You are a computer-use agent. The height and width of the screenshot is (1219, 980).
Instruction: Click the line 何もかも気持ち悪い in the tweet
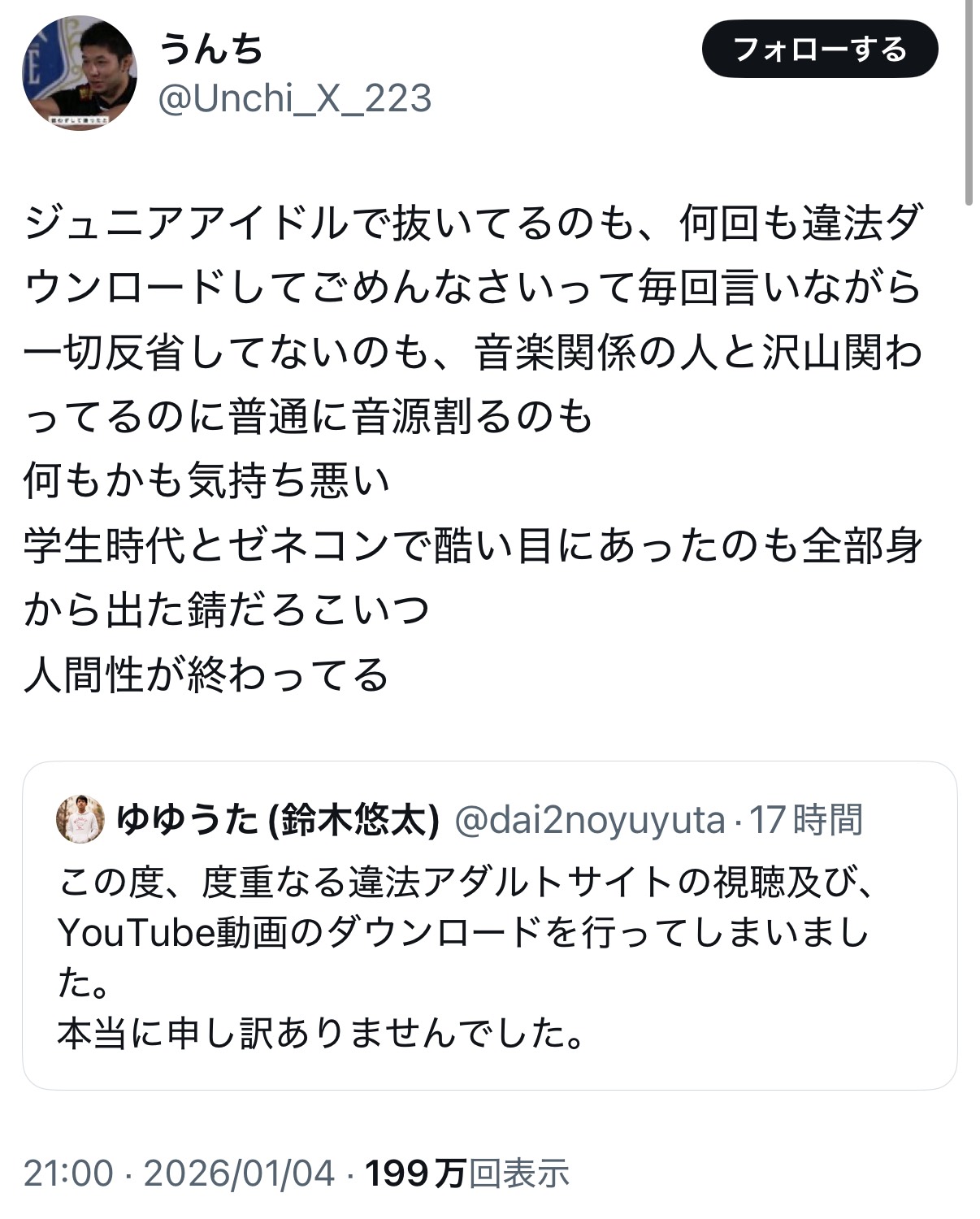pos(206,481)
